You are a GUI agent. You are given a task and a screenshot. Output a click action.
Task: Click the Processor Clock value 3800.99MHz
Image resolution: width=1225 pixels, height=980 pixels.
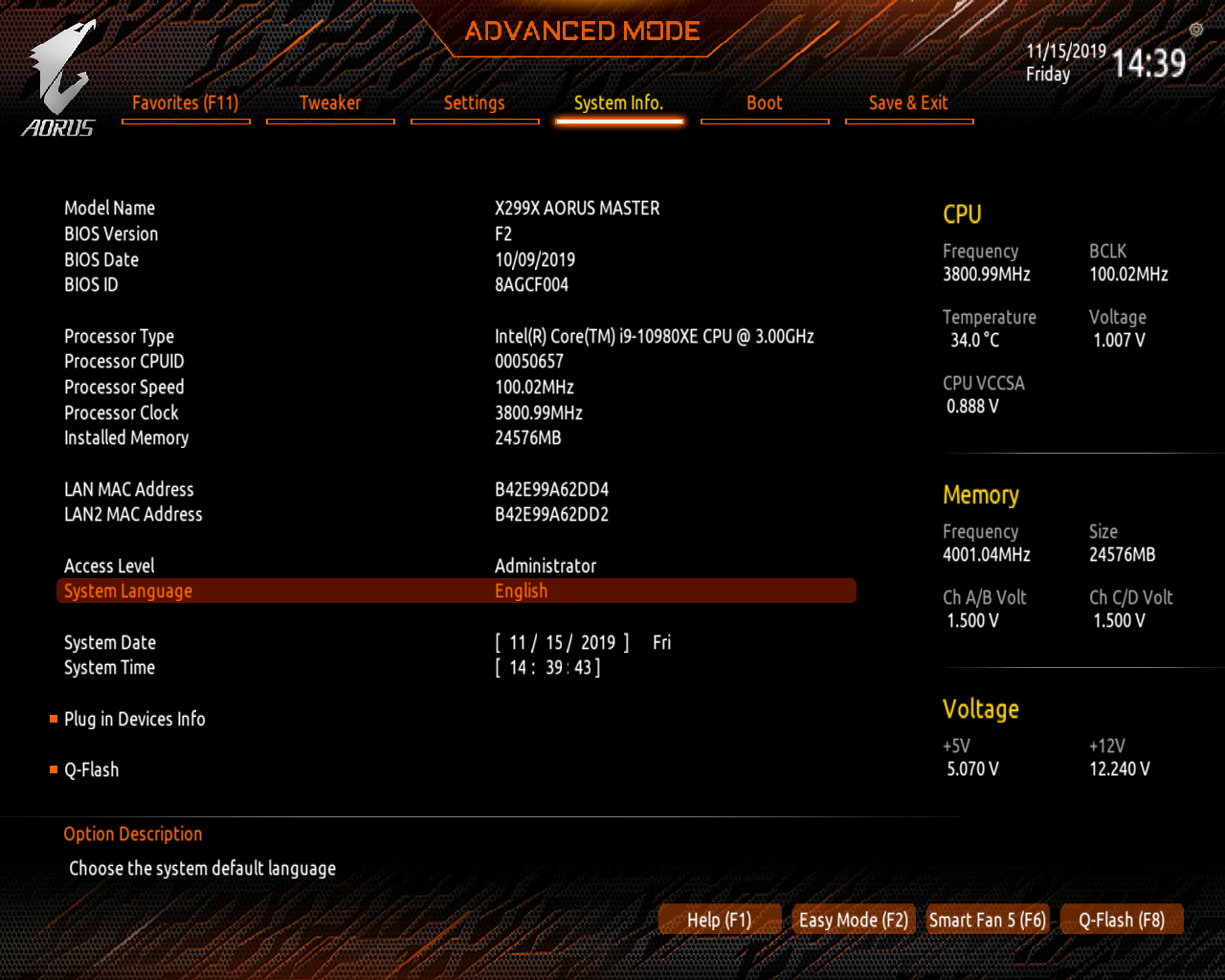539,412
